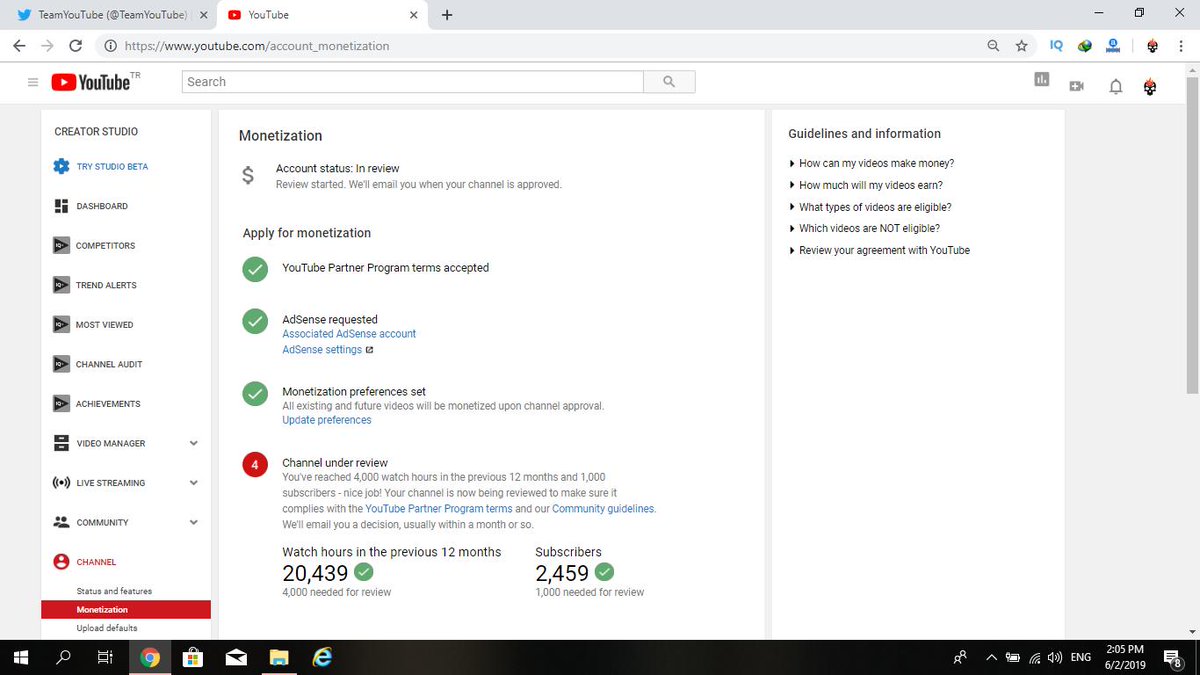
Task: Open Windows Start menu
Action: click(x=19, y=658)
